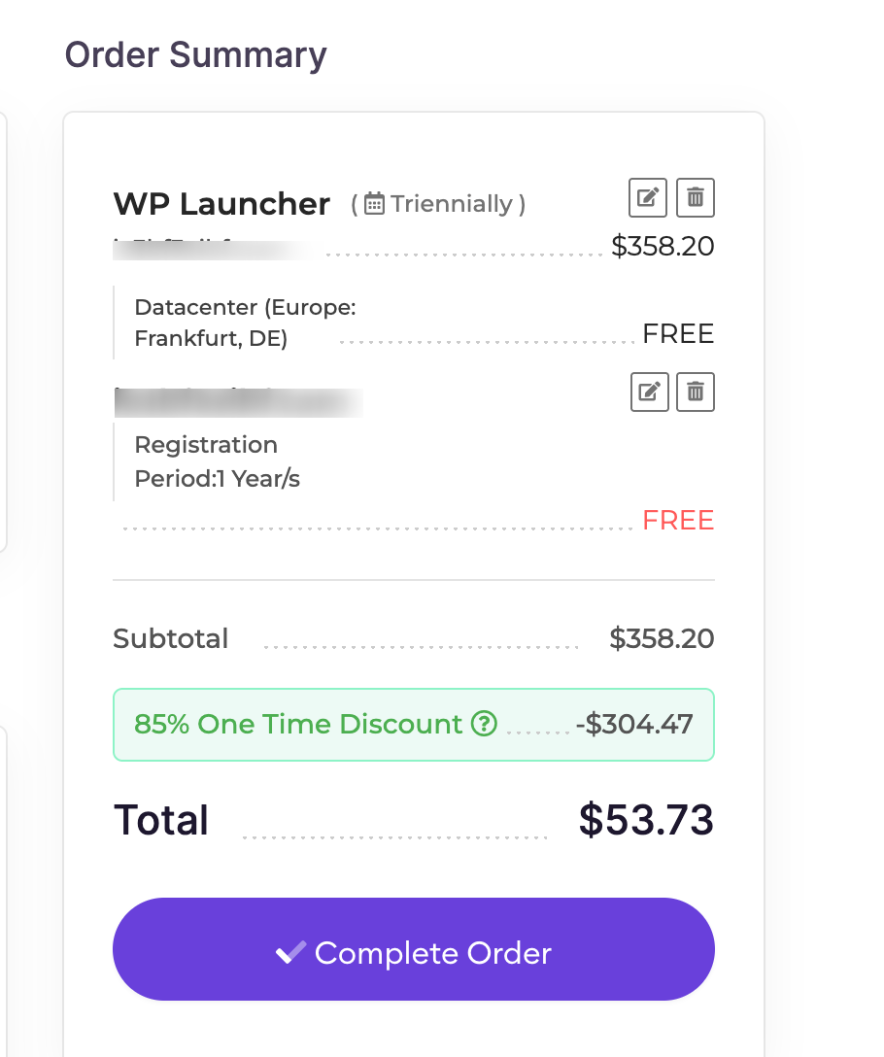Screen dimensions: 884x1057
Task: Click the Complete Order button
Action: pyautogui.click(x=413, y=950)
